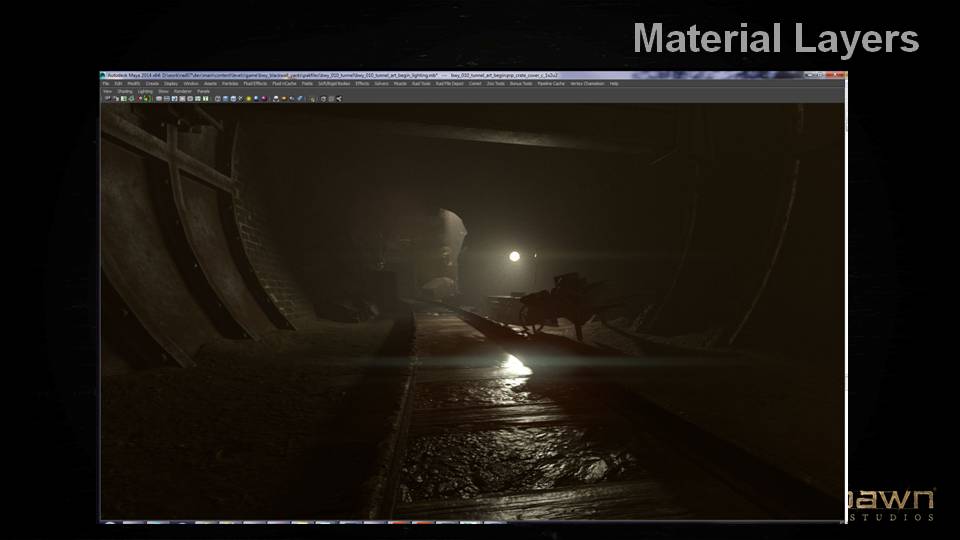The width and height of the screenshot is (960, 540).
Task: Open the viewport panel View menu
Action: pos(107,91)
